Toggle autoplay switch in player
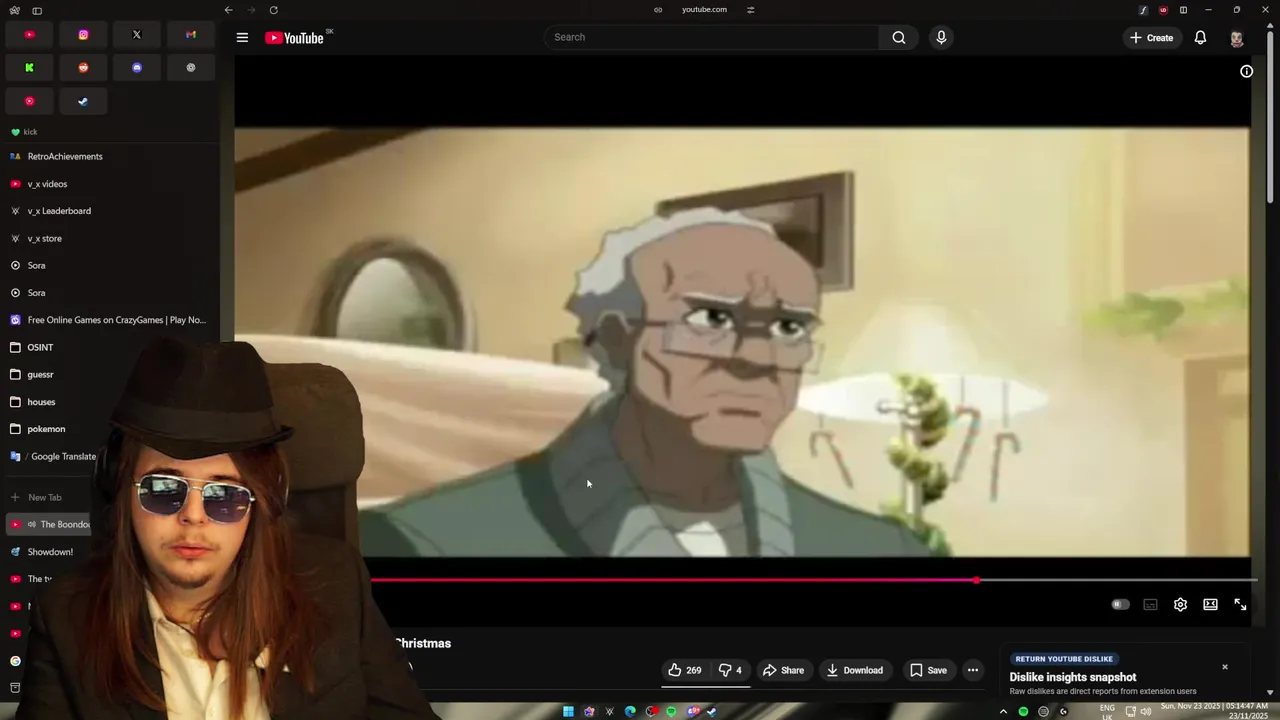This screenshot has width=1280, height=720. [1120, 605]
